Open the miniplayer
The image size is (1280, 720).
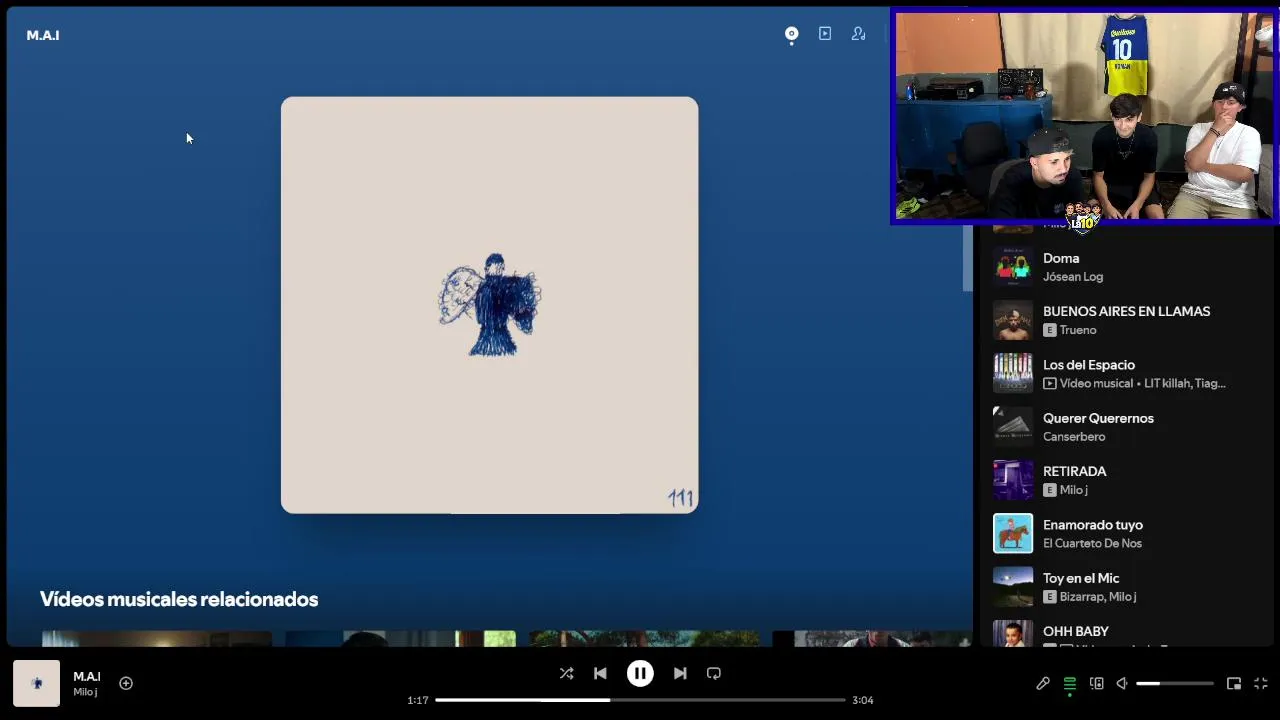tap(1234, 684)
